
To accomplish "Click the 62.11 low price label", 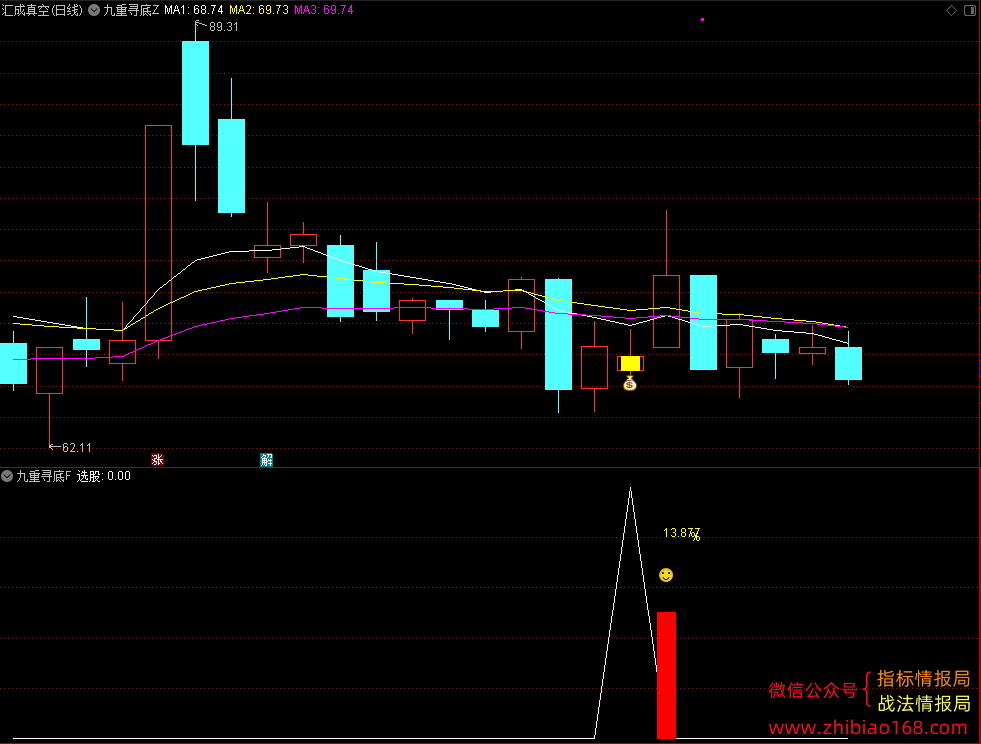I will pyautogui.click(x=76, y=447).
